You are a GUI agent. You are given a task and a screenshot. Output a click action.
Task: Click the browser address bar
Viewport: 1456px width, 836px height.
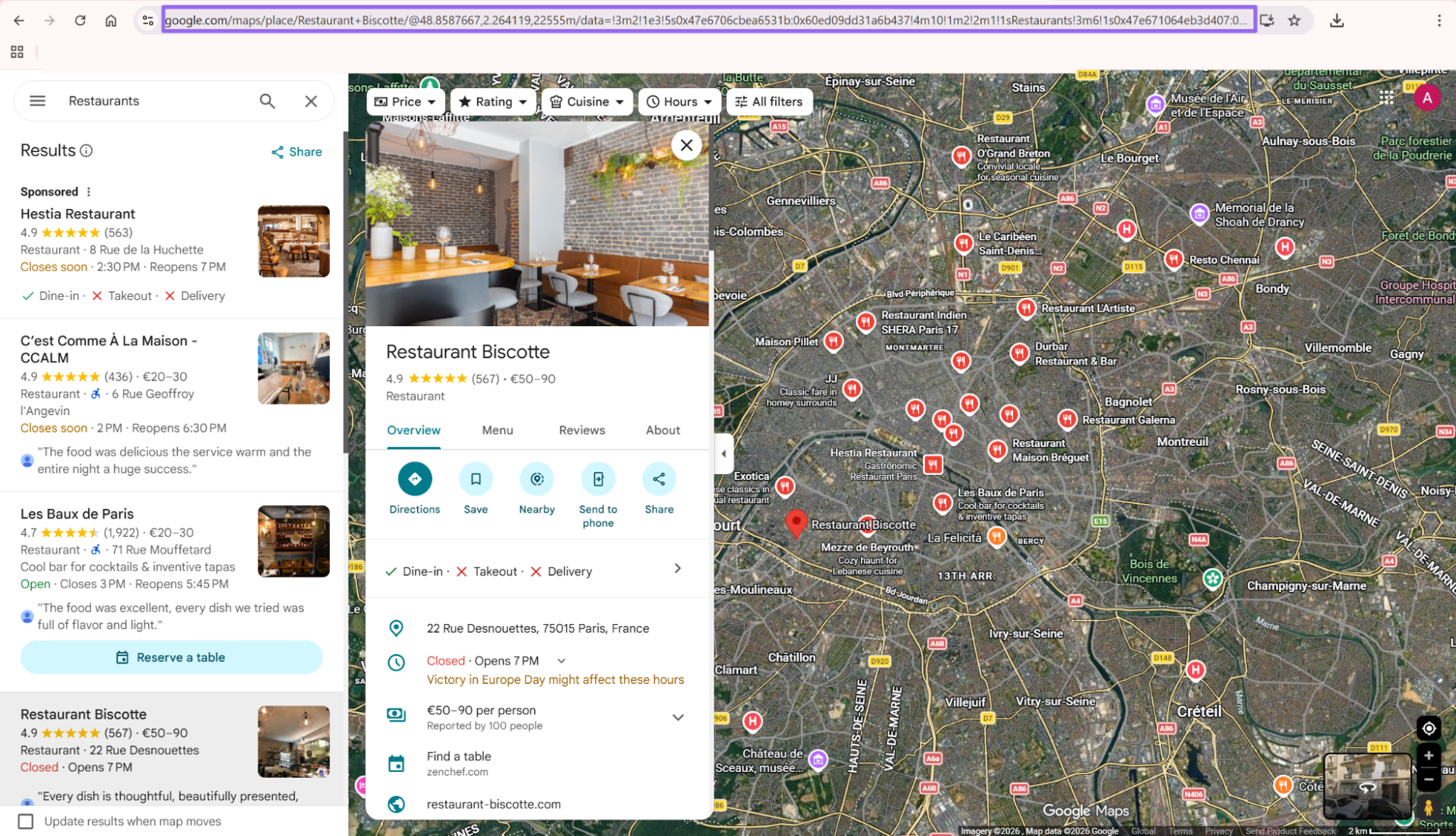point(709,20)
